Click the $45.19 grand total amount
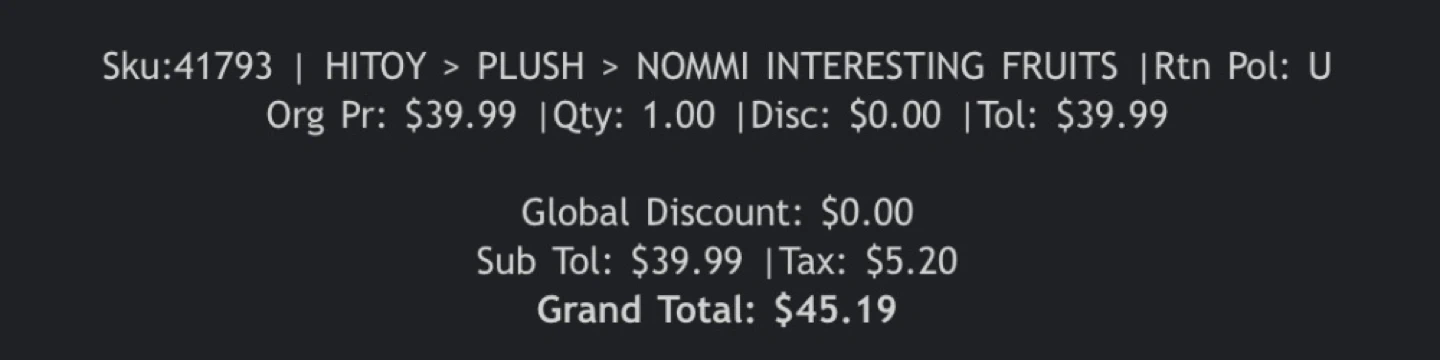1440x360 pixels. point(836,309)
